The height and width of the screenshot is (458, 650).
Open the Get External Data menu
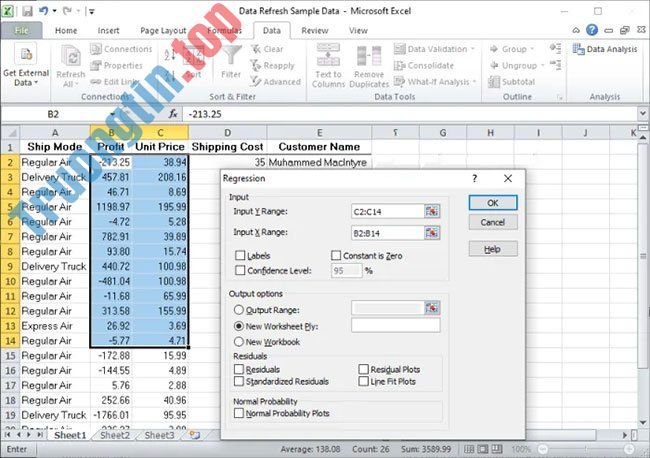(26, 65)
